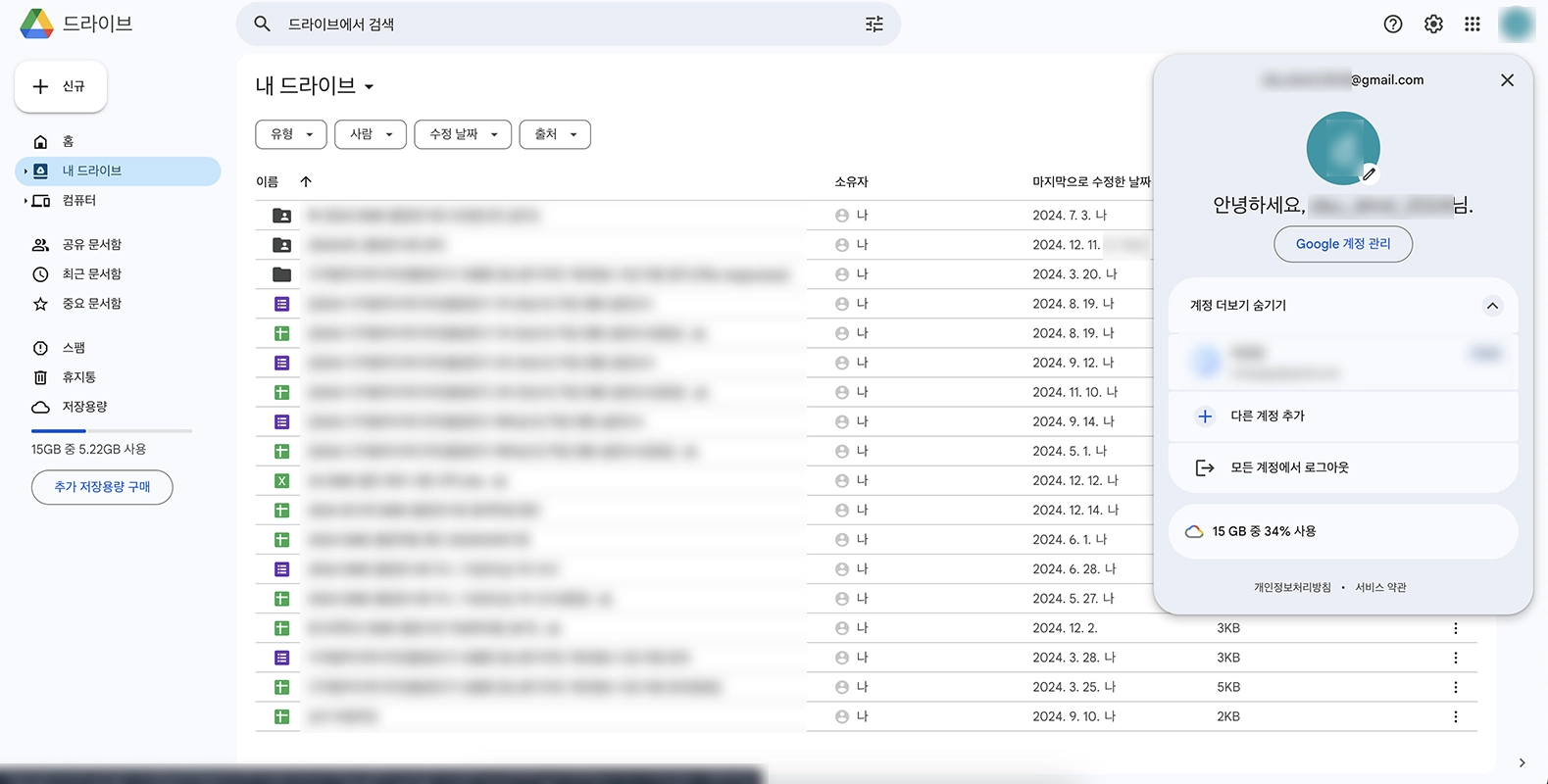Image resolution: width=1548 pixels, height=784 pixels.
Task: Click the Google 계정 관리 button
Action: (1342, 244)
